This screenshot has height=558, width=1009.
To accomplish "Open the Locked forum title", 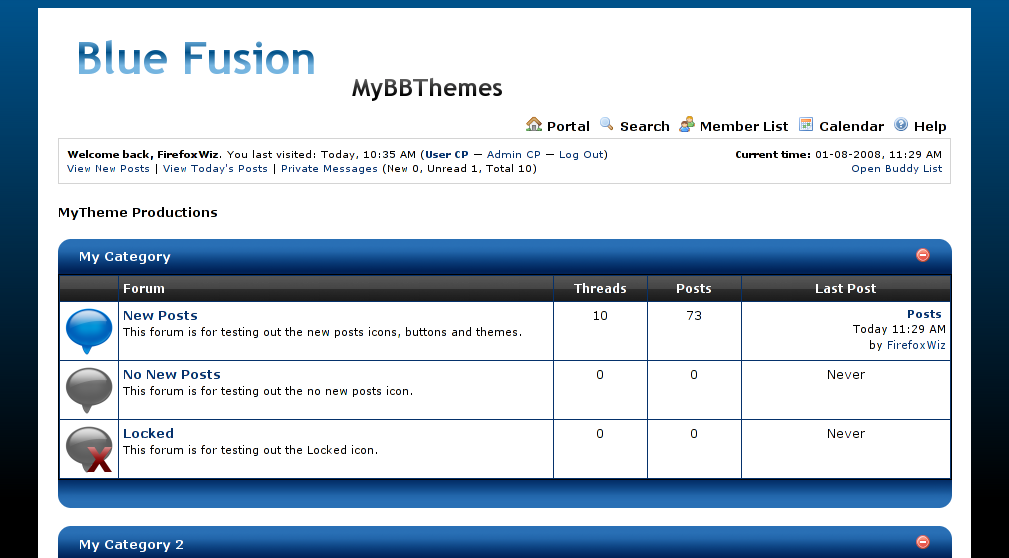I will (x=148, y=434).
